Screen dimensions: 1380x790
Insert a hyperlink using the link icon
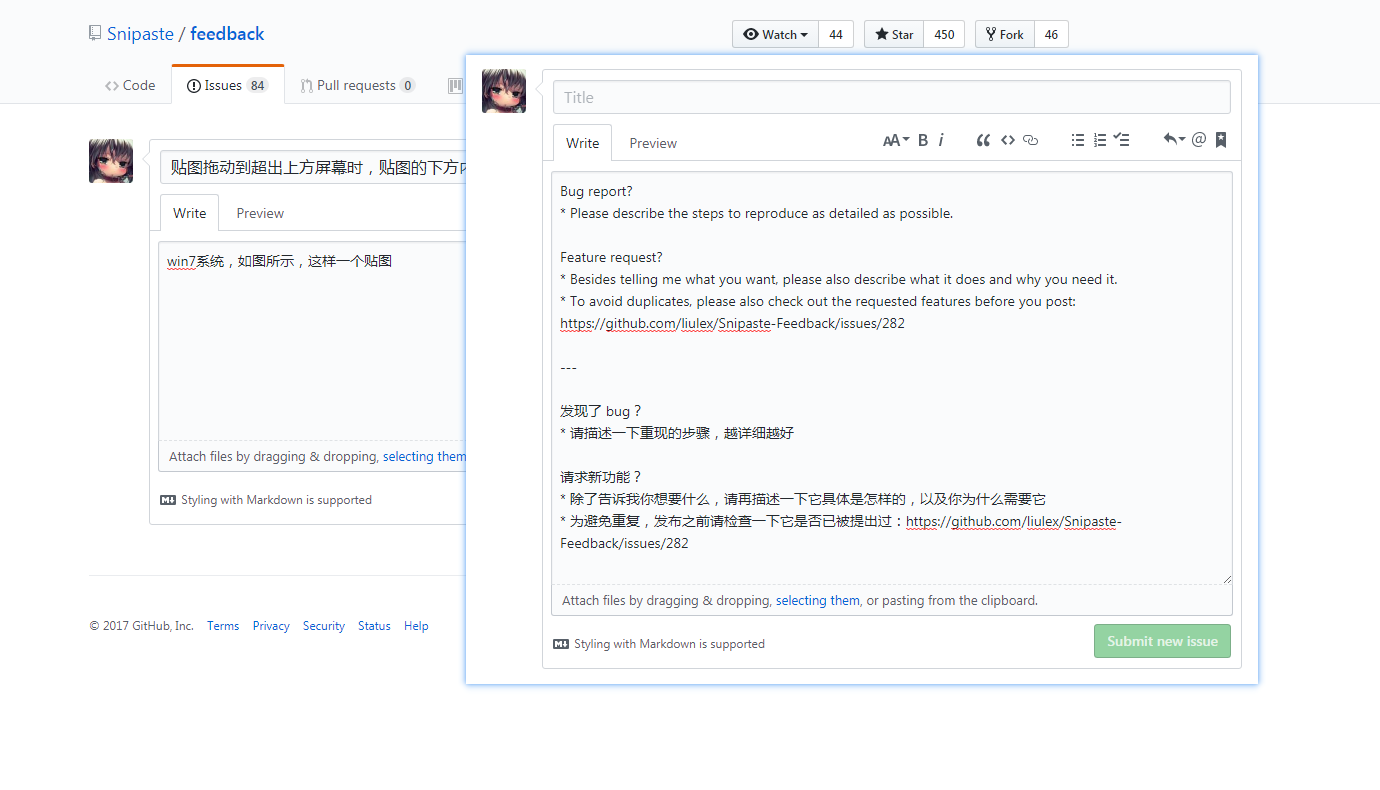[1030, 140]
